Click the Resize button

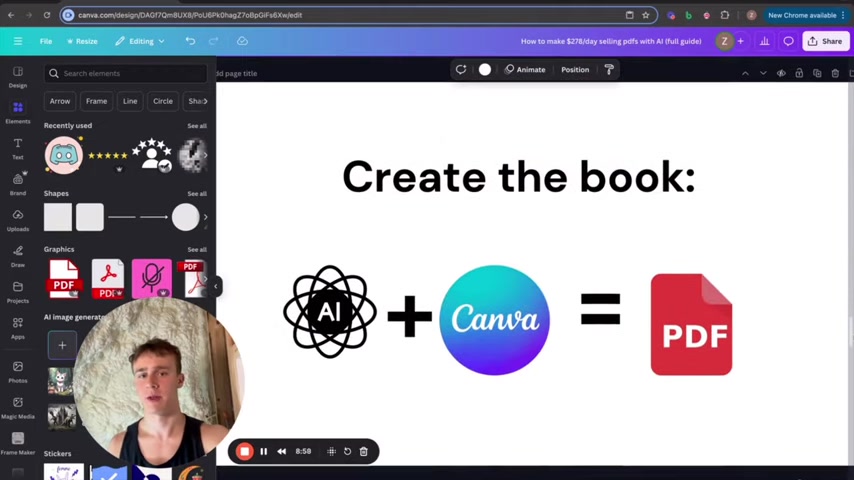(x=82, y=41)
